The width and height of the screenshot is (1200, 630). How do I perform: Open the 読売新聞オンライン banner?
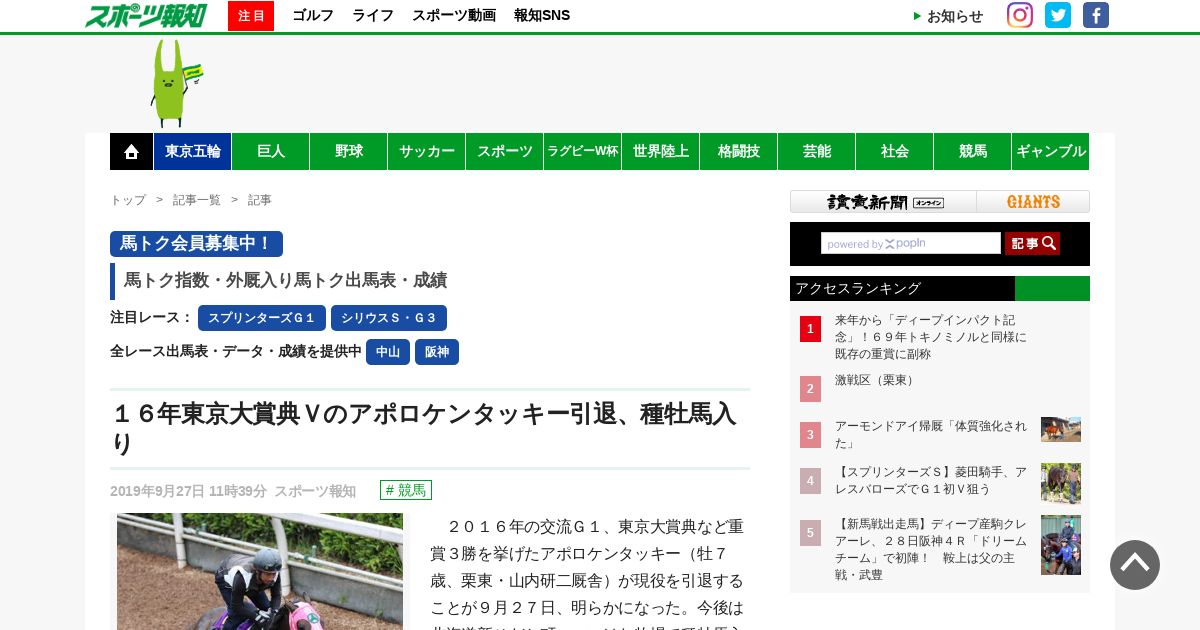pyautogui.click(x=884, y=202)
